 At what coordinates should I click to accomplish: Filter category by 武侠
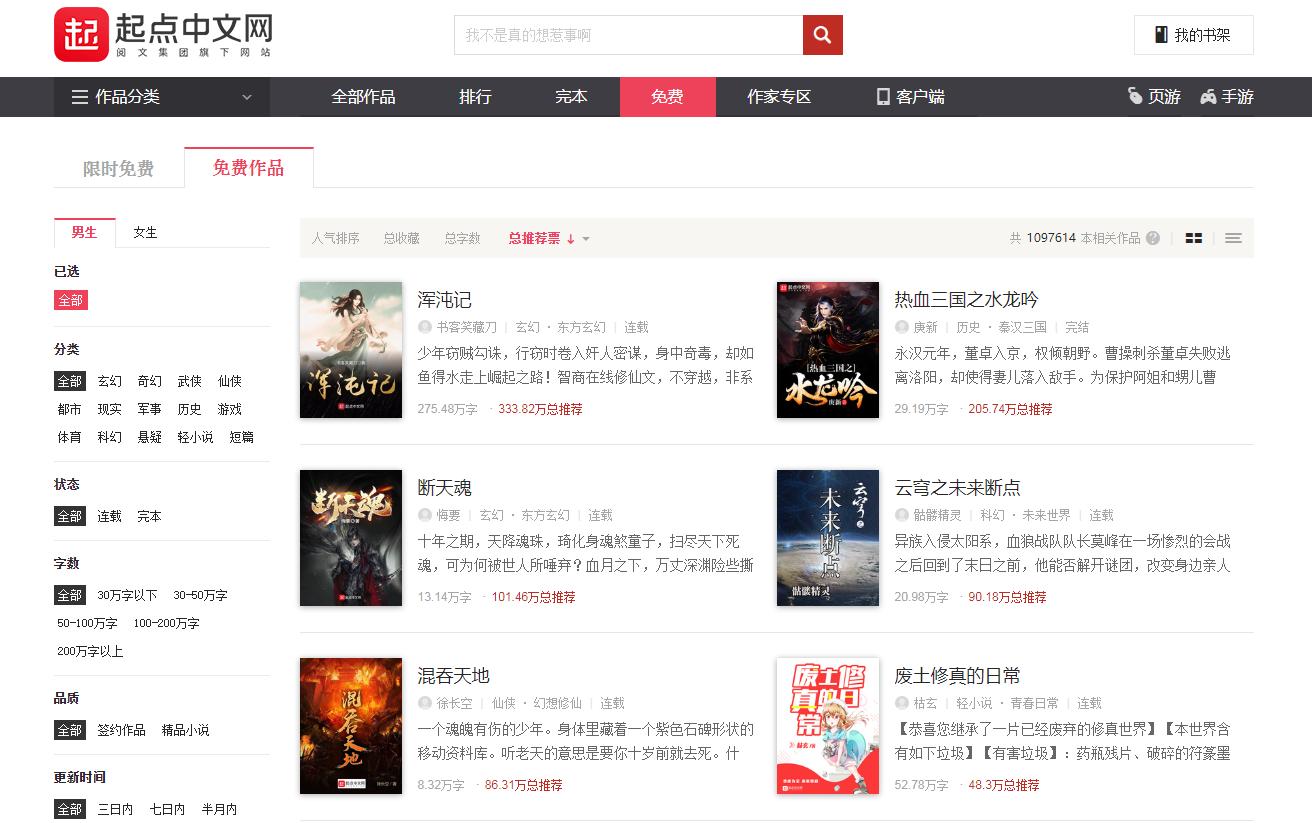pyautogui.click(x=190, y=381)
